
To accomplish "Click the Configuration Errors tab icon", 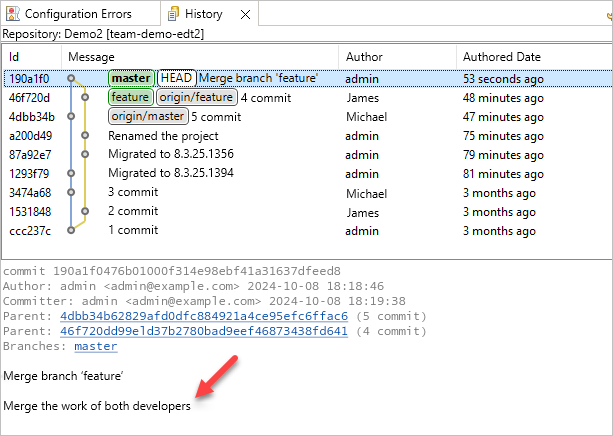I will point(13,15).
